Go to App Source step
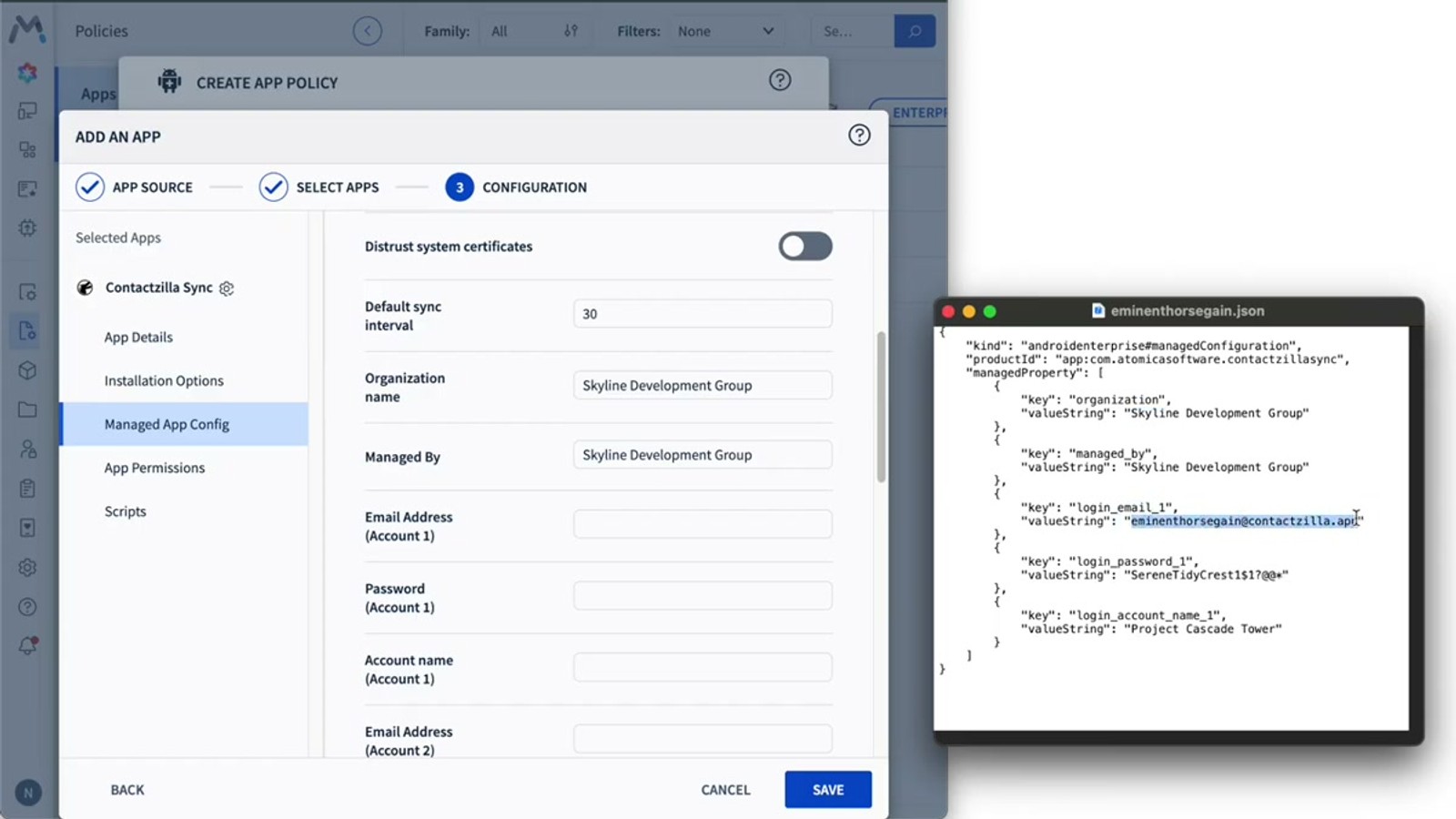This screenshot has width=1456, height=819. coord(135,187)
